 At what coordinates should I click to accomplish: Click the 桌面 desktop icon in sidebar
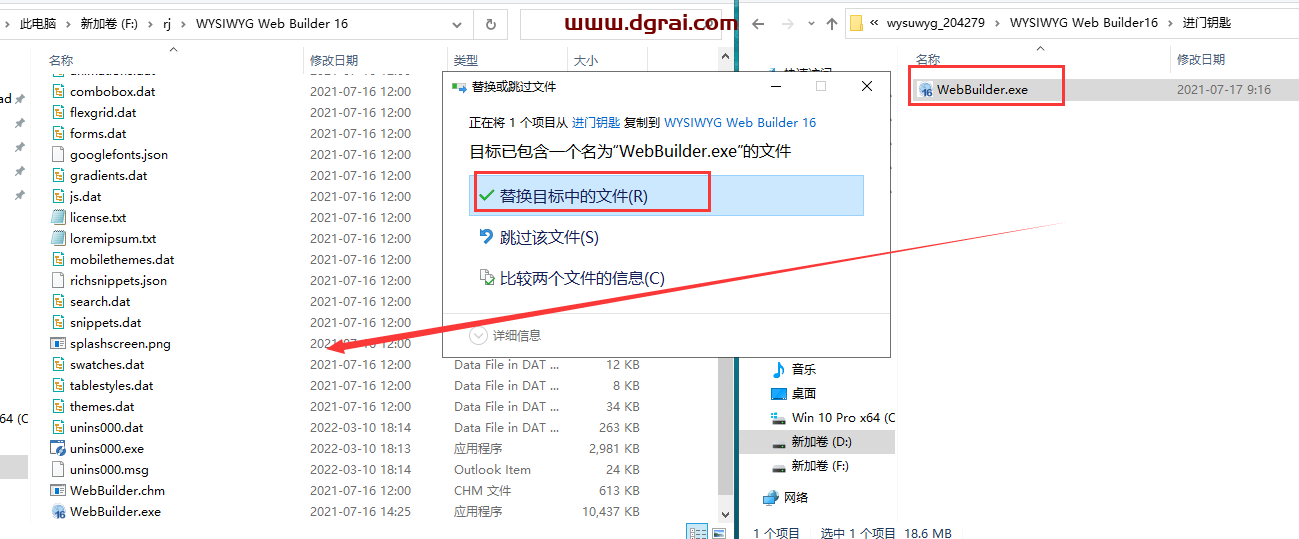[779, 393]
